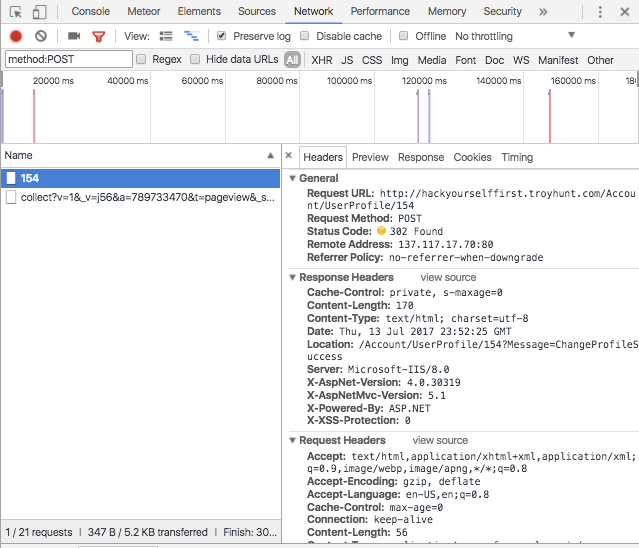This screenshot has height=548, width=639.
Task: Clear the network log
Action: pos(41,36)
